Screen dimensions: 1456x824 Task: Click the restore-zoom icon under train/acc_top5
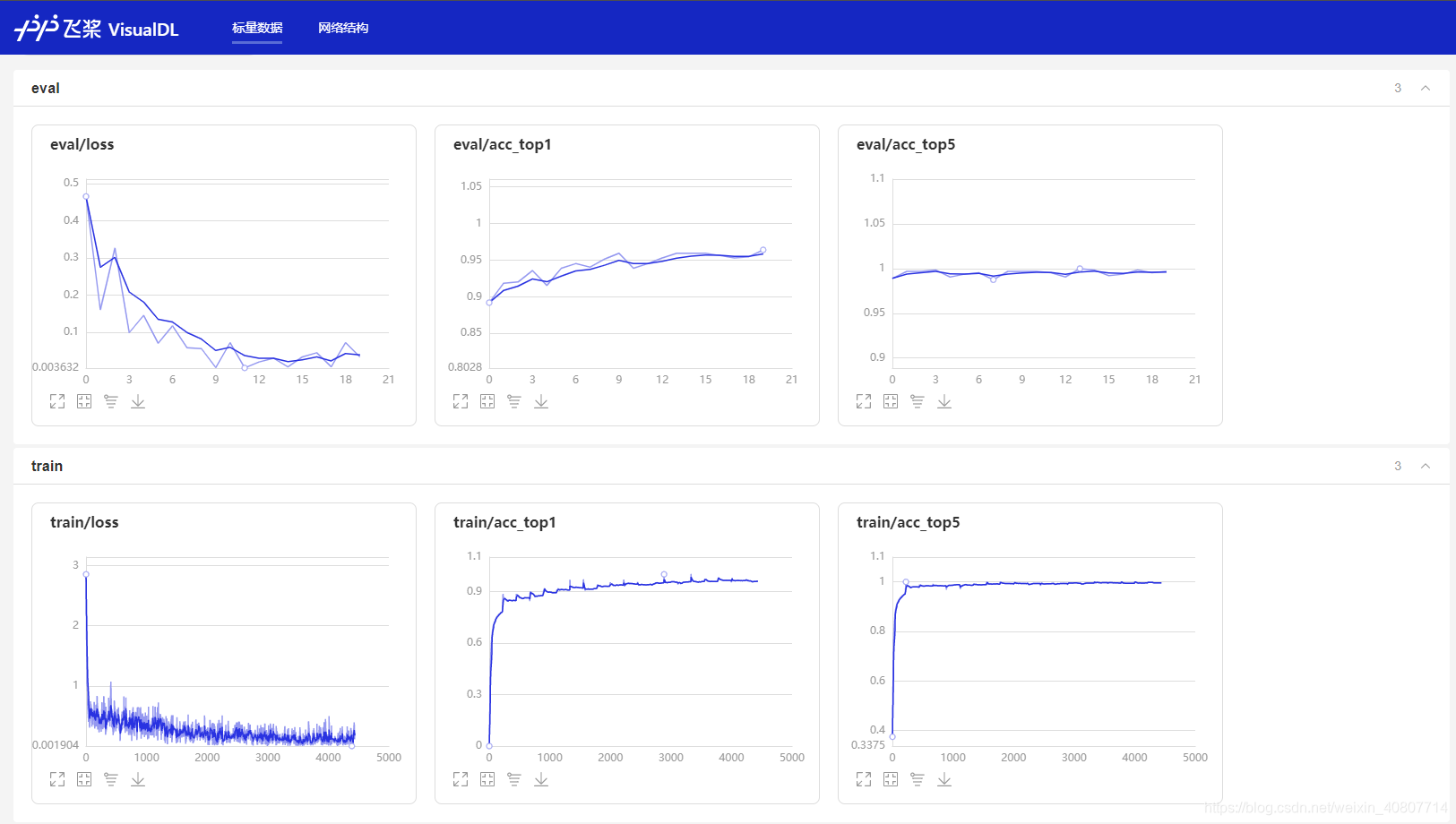click(x=891, y=779)
